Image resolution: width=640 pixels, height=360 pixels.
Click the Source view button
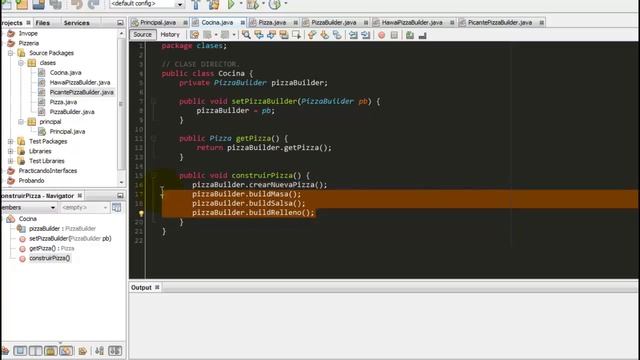pos(142,35)
